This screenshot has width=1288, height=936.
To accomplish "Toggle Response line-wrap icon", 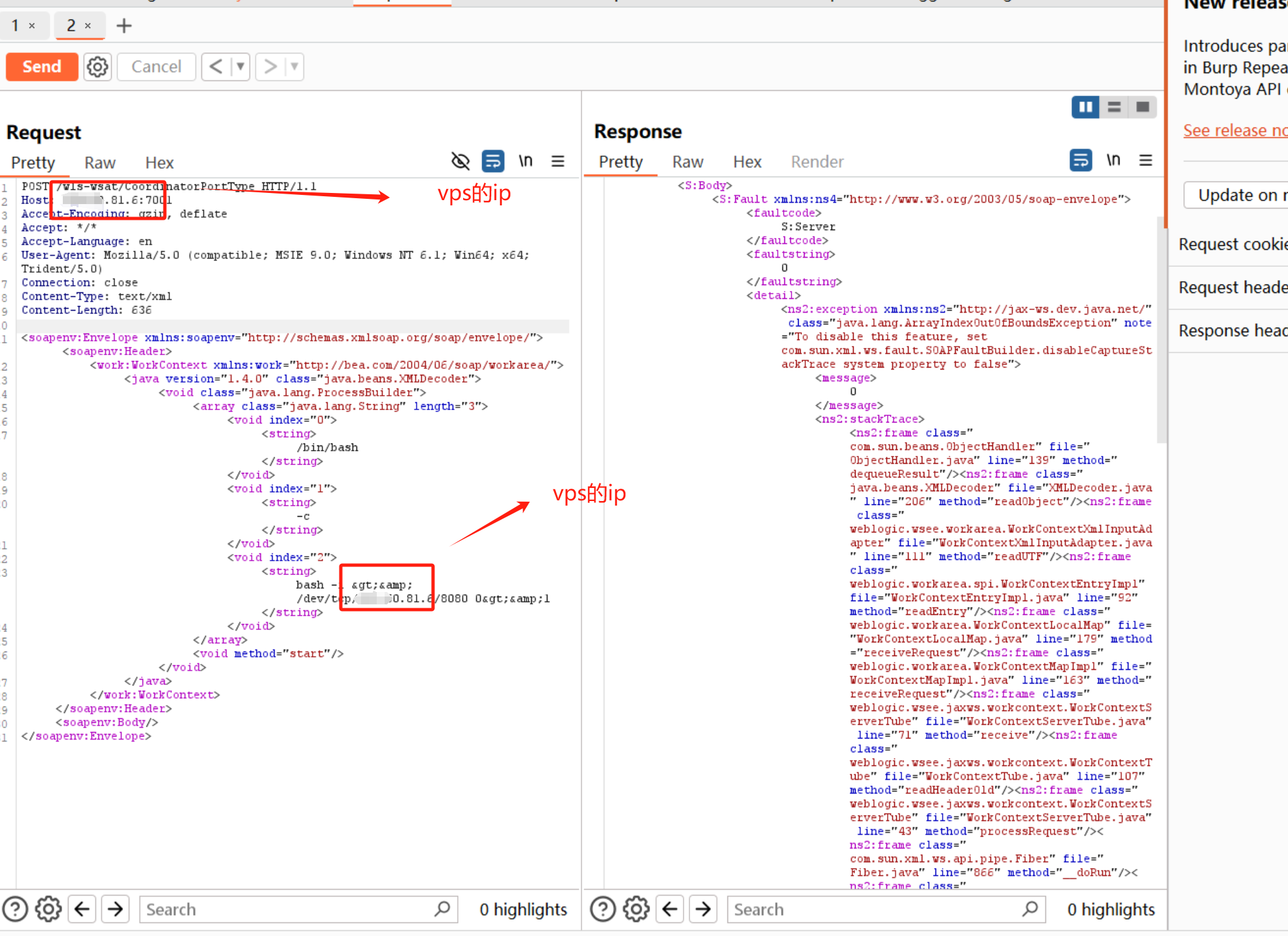I will click(x=1081, y=160).
